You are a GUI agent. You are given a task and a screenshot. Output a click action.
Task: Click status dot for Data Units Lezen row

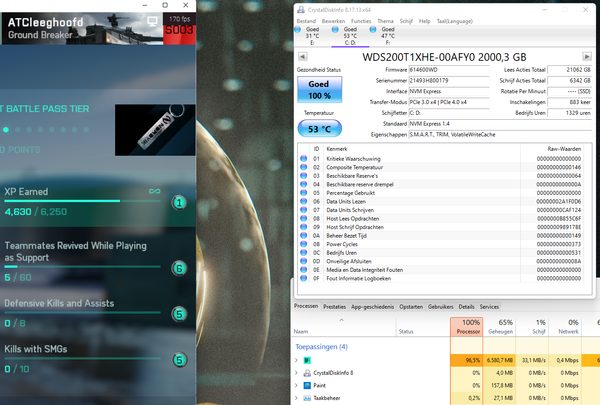click(303, 201)
